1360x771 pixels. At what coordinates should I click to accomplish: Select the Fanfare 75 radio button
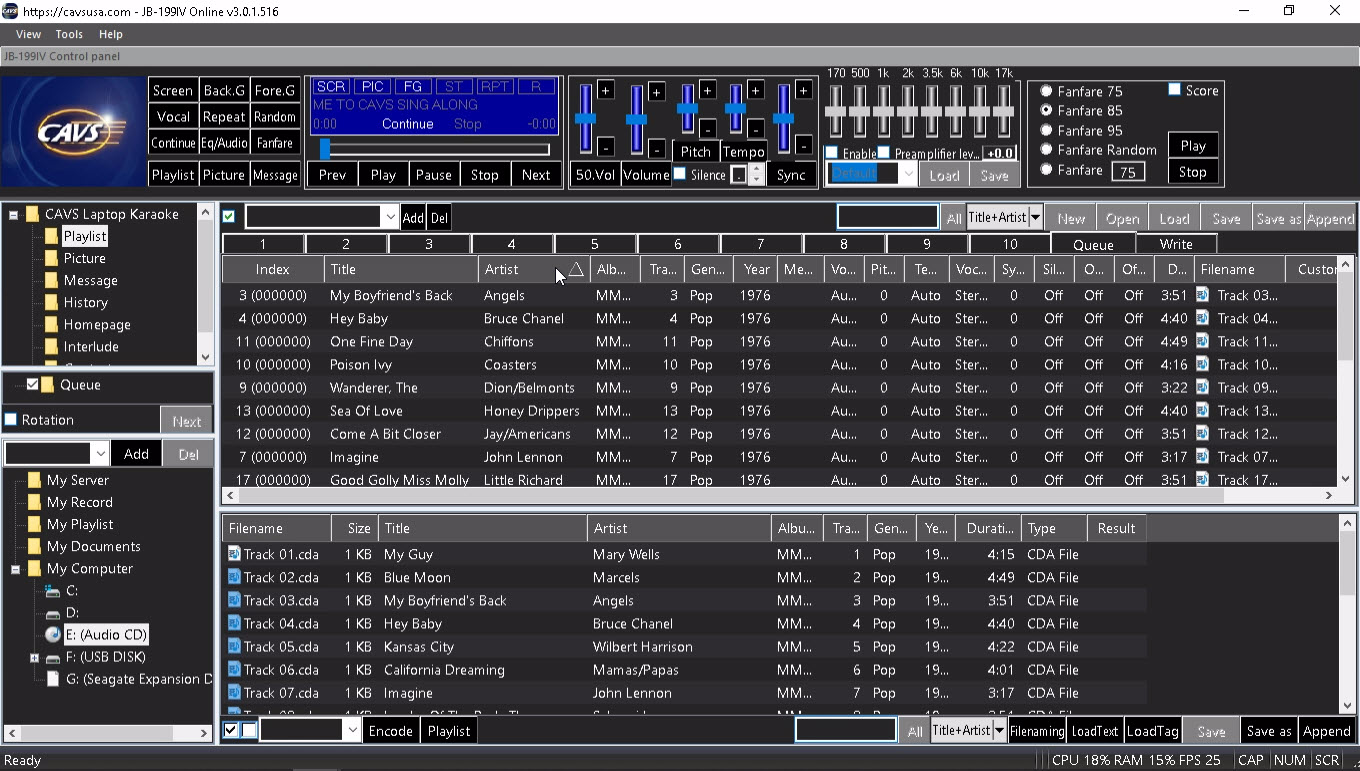1046,91
